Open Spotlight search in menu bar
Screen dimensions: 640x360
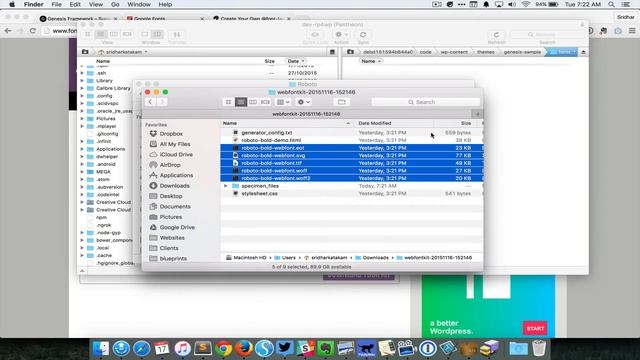click(611, 4)
